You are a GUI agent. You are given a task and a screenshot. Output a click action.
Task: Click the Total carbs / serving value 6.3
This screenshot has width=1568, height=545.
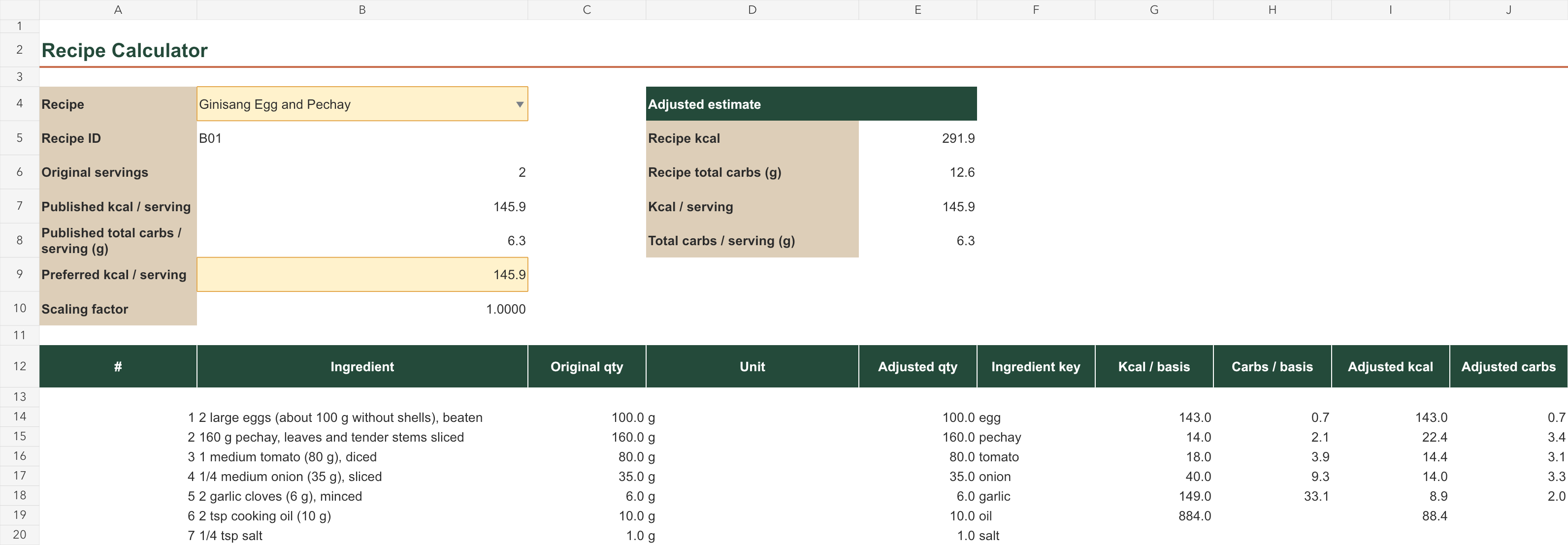click(x=965, y=240)
